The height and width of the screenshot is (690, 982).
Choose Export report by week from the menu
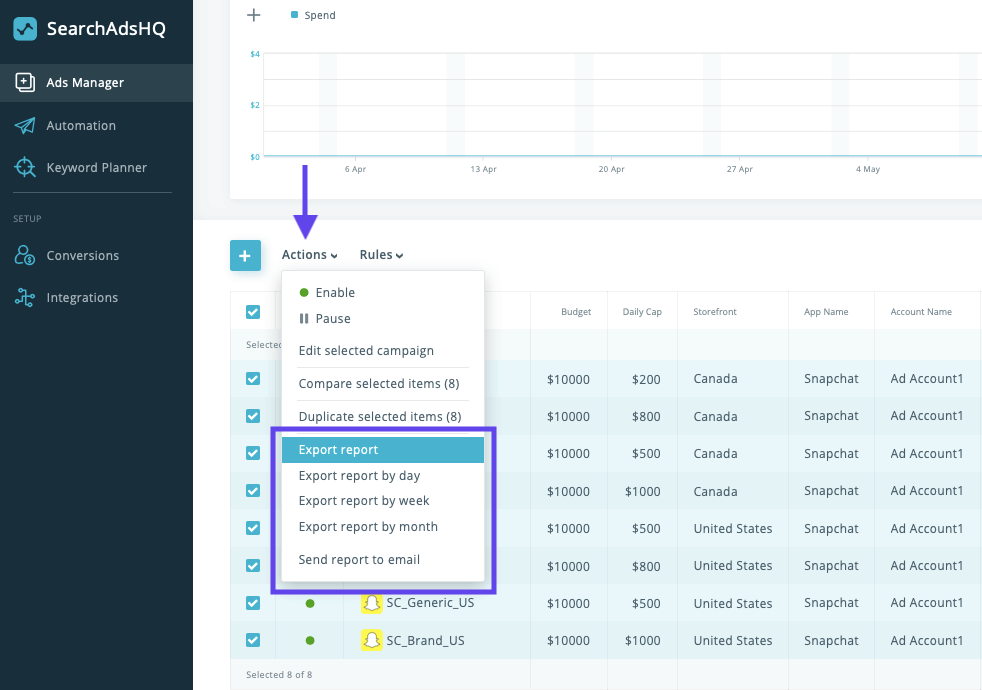click(x=363, y=500)
